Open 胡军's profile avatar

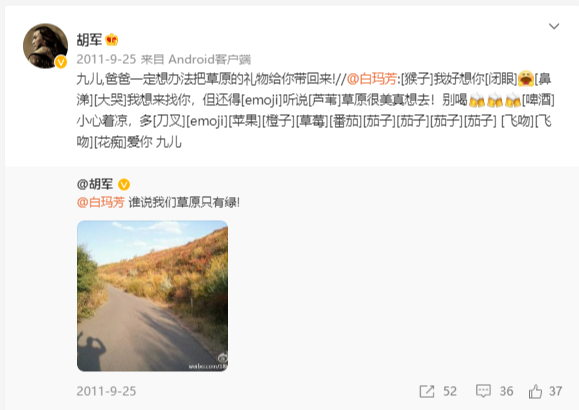[45, 46]
